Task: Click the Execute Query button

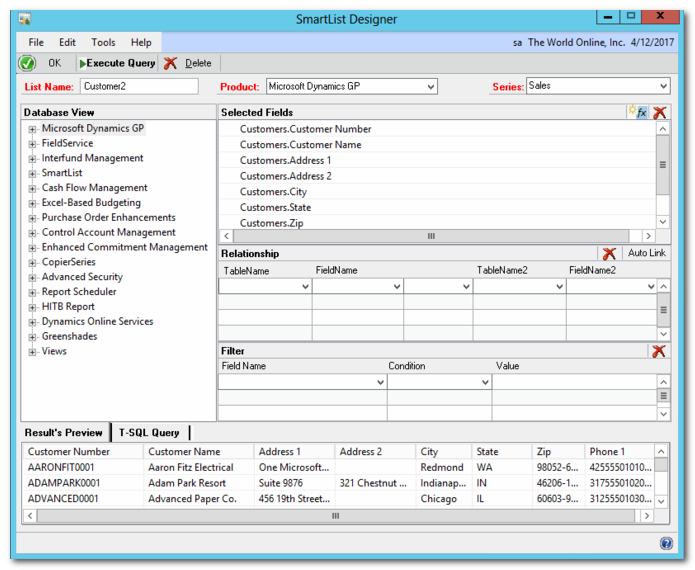Action: click(x=117, y=63)
